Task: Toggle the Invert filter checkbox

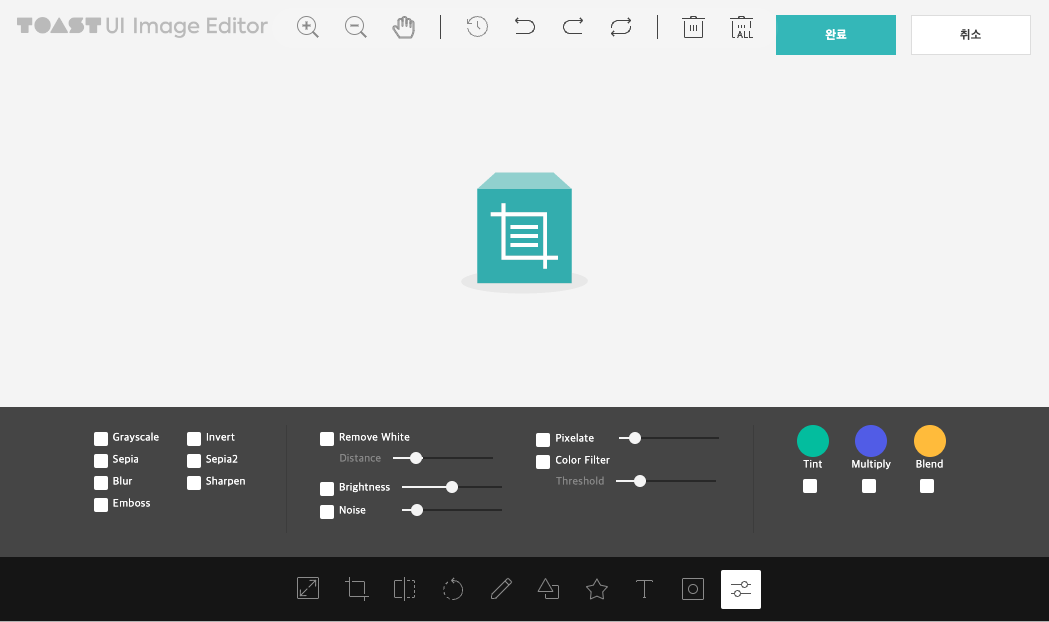Action: click(x=194, y=438)
